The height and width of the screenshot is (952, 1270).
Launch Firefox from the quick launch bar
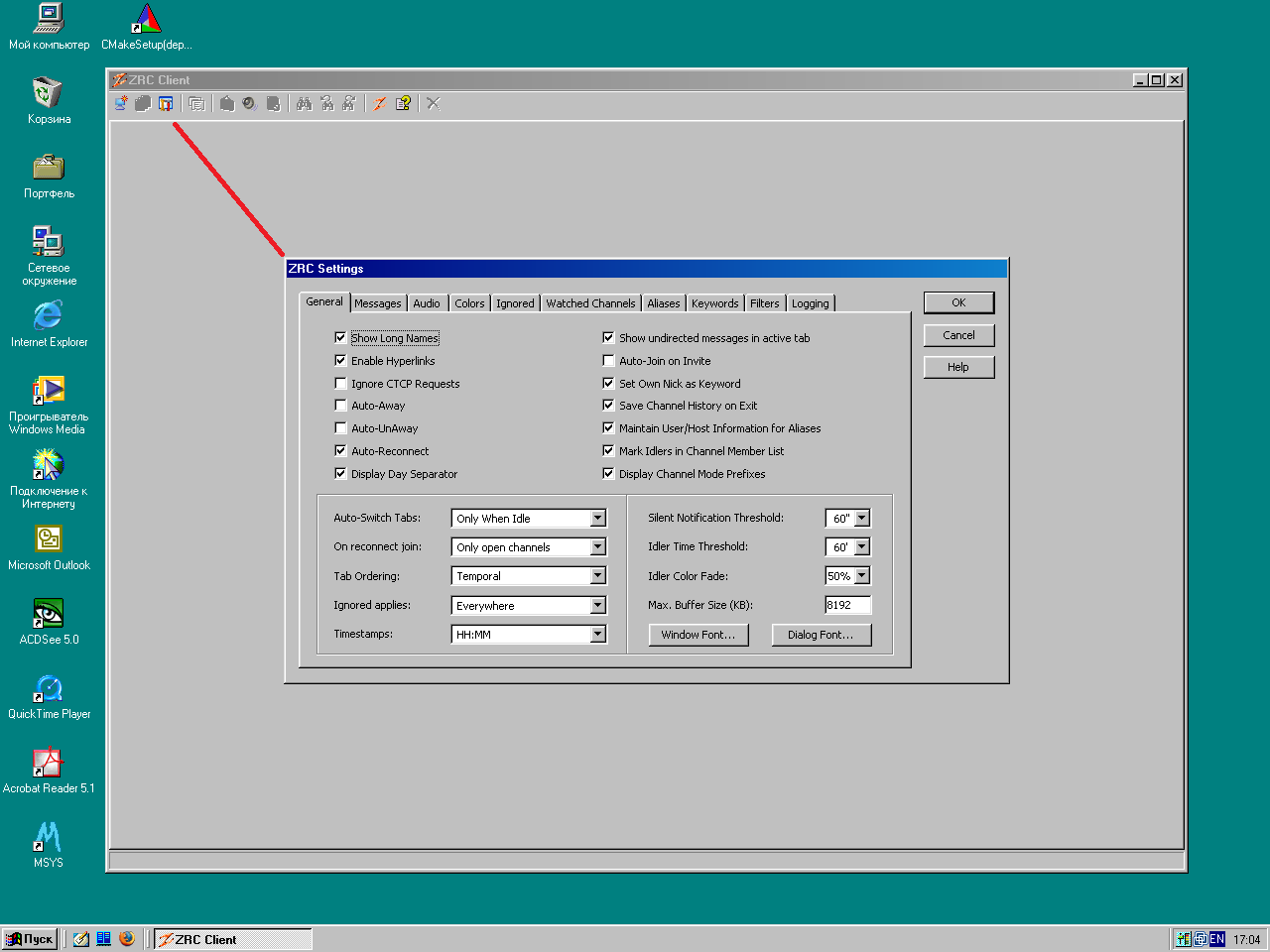click(127, 938)
